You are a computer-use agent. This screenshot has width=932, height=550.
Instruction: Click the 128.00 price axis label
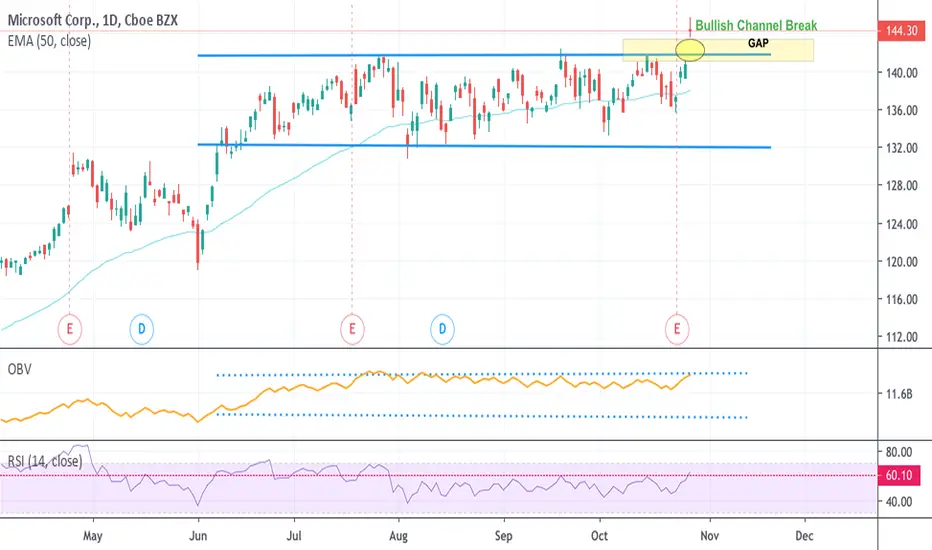coord(902,186)
